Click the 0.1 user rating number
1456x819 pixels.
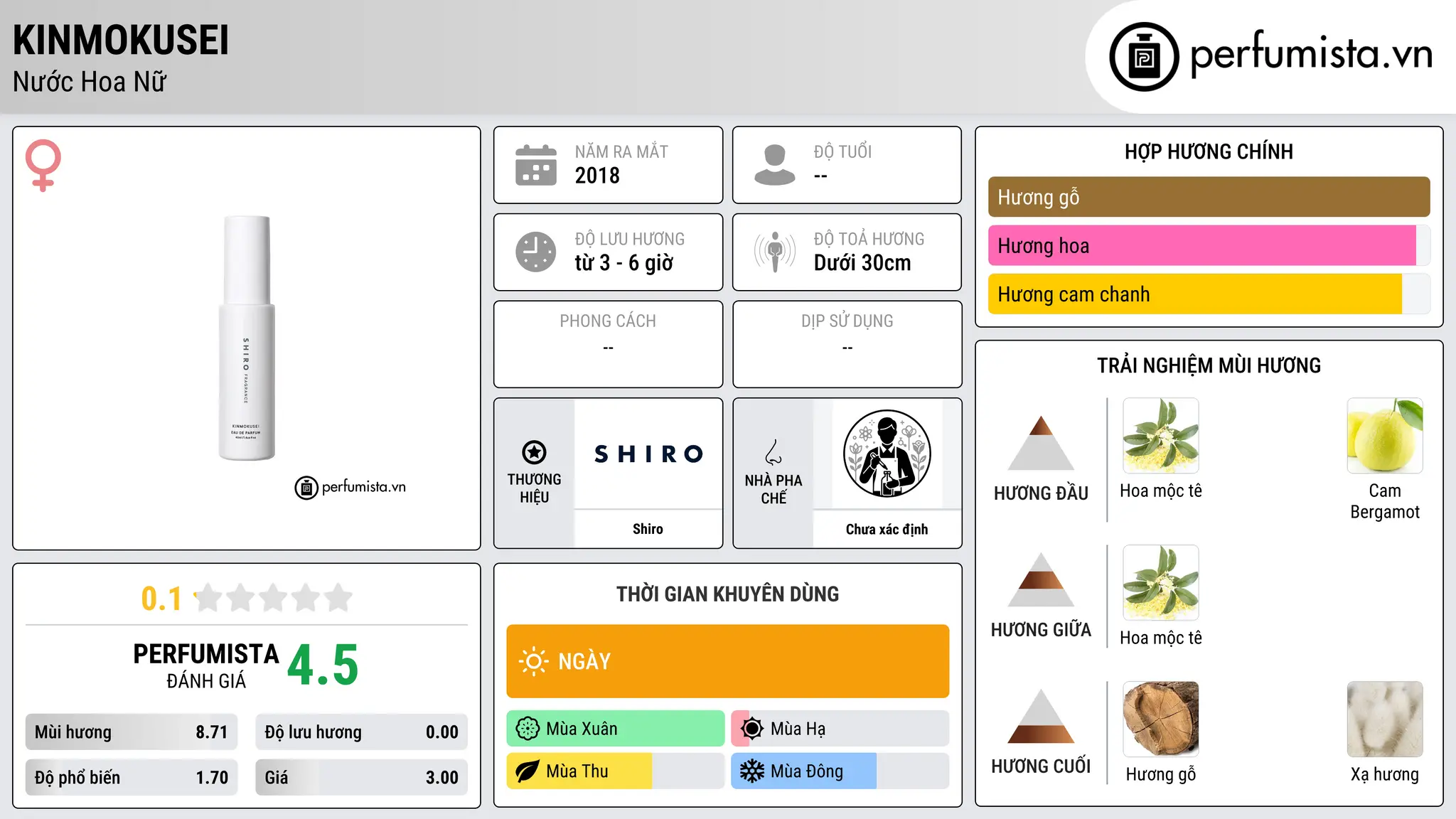[161, 599]
